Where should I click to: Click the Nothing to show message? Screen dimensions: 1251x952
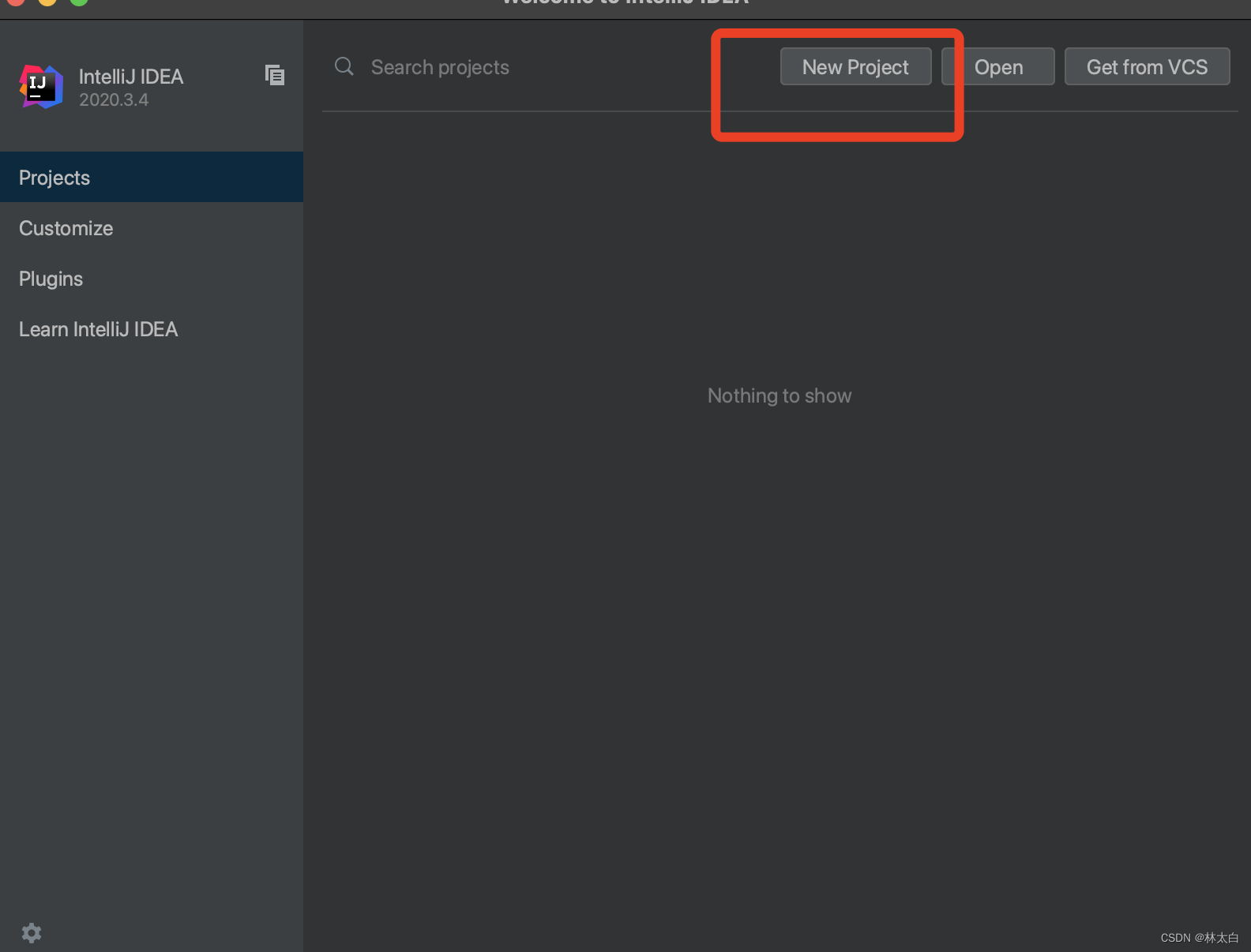pyautogui.click(x=780, y=395)
